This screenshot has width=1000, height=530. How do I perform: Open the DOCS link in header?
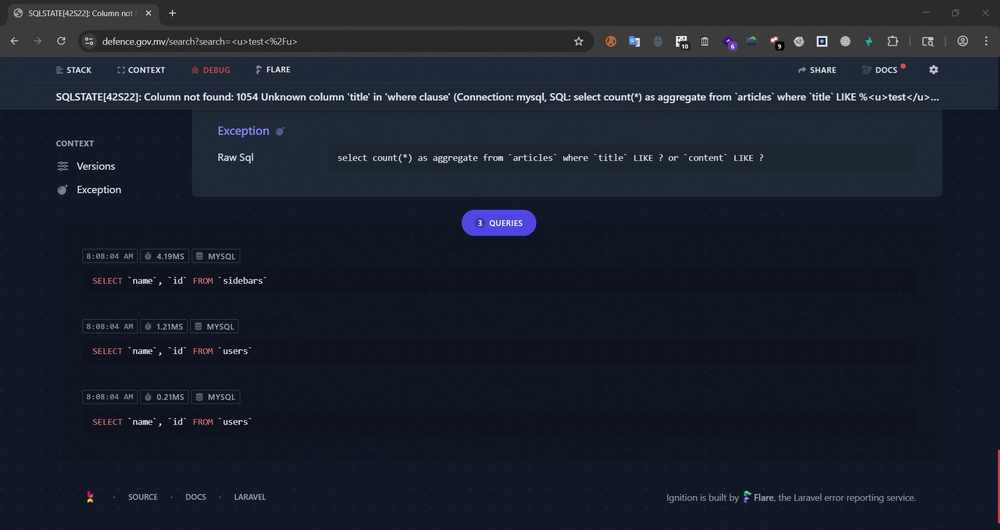880,70
